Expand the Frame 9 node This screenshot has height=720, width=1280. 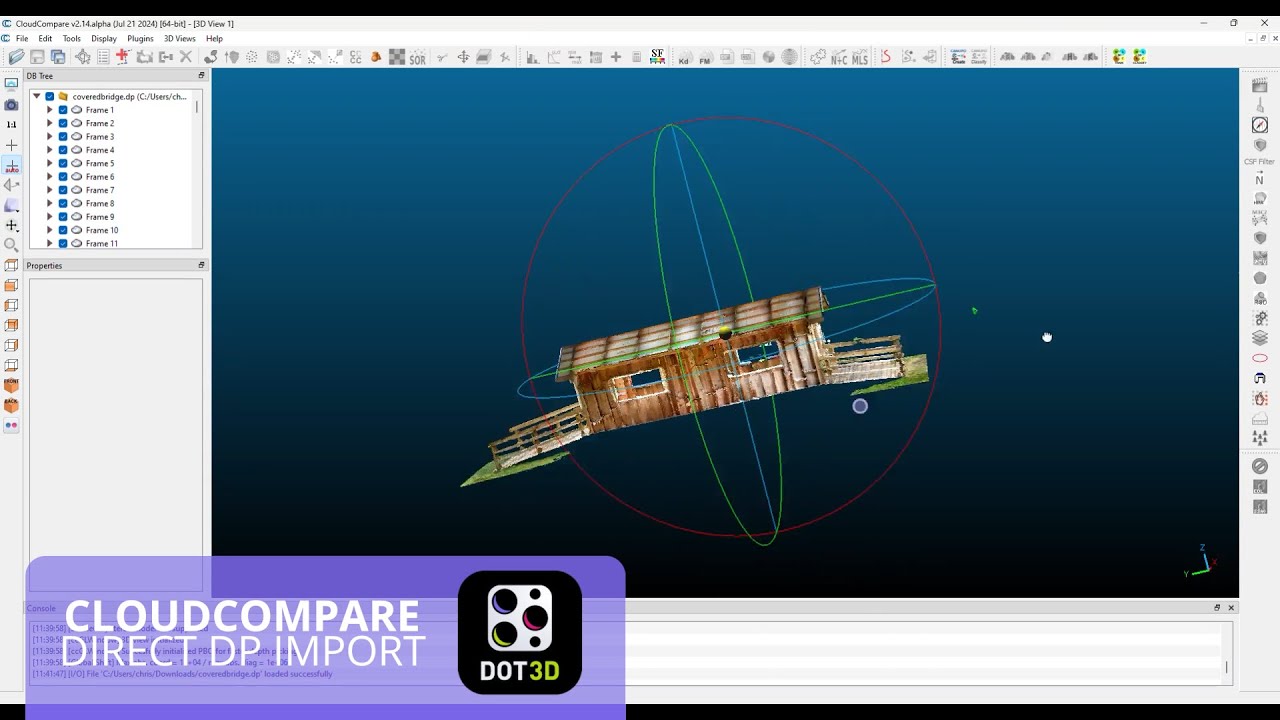[50, 217]
